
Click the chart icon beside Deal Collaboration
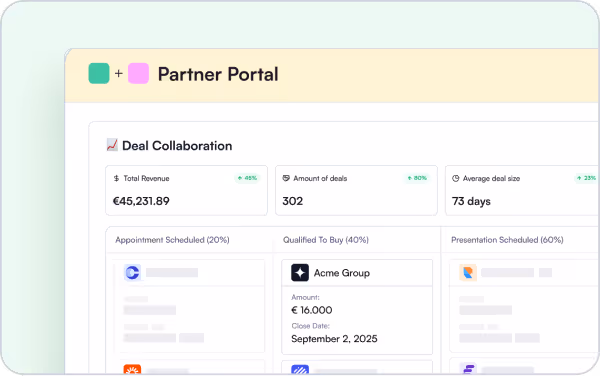[x=112, y=145]
